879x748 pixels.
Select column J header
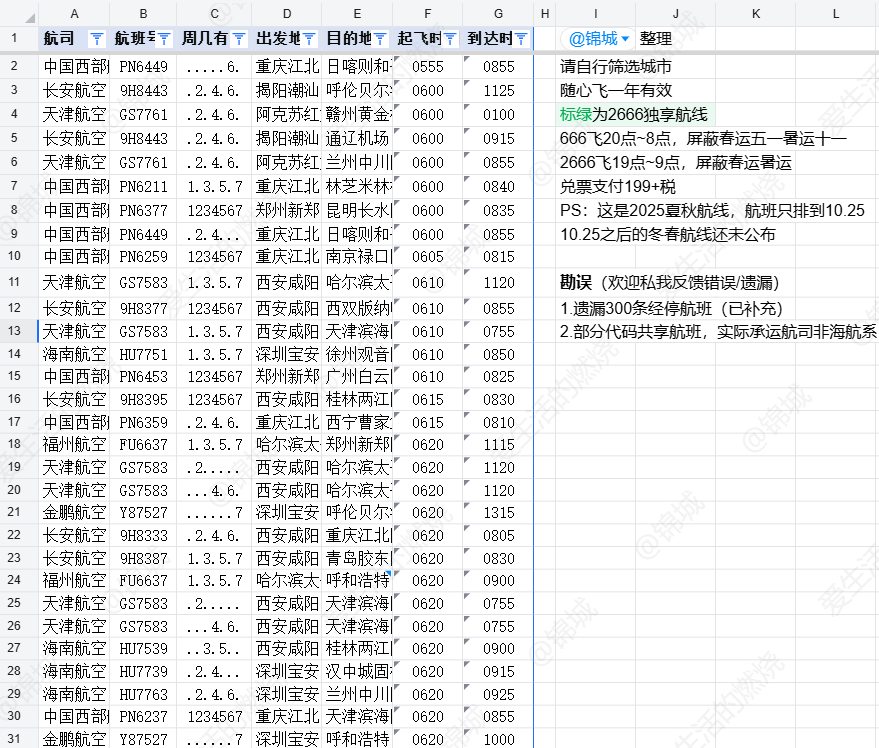(x=676, y=13)
